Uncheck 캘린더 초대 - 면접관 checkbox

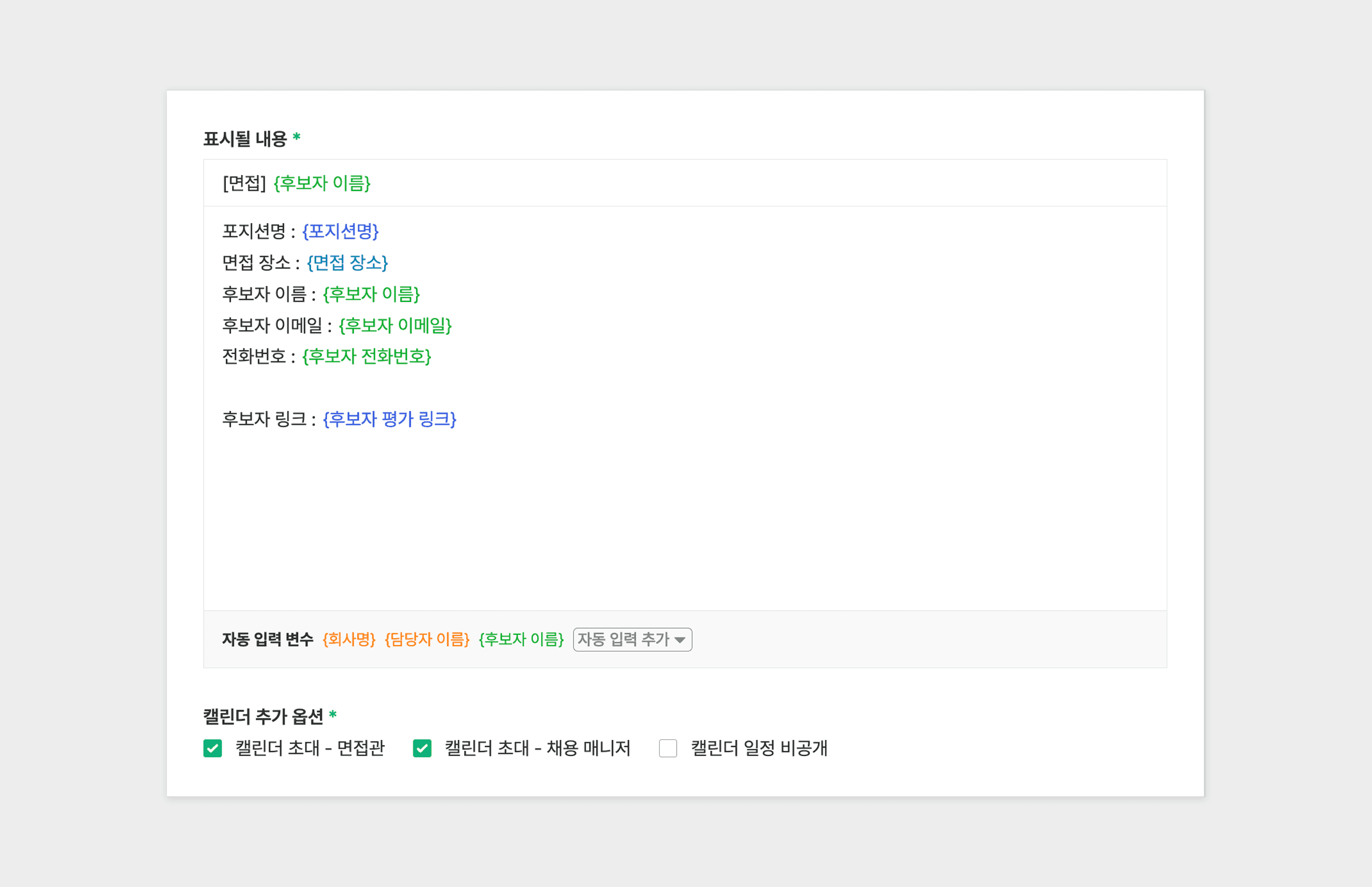click(x=213, y=748)
